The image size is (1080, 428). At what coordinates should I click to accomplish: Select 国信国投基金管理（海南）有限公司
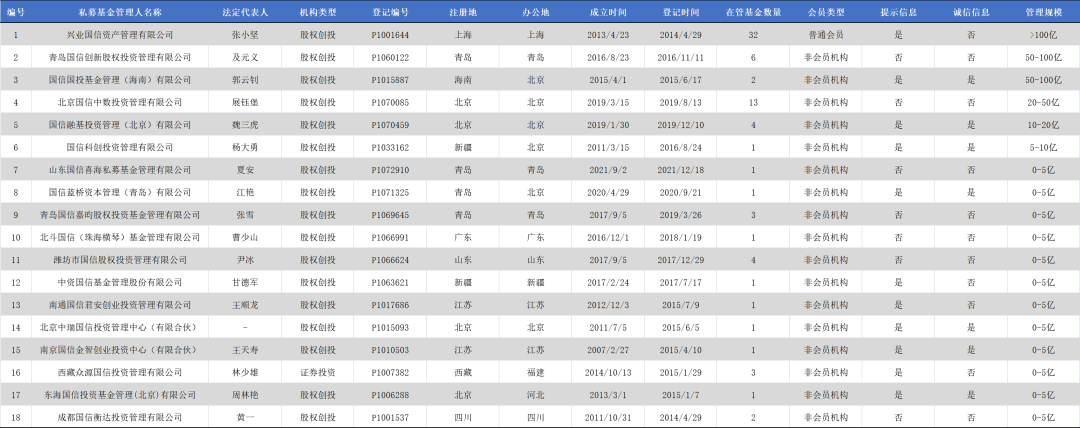120,80
